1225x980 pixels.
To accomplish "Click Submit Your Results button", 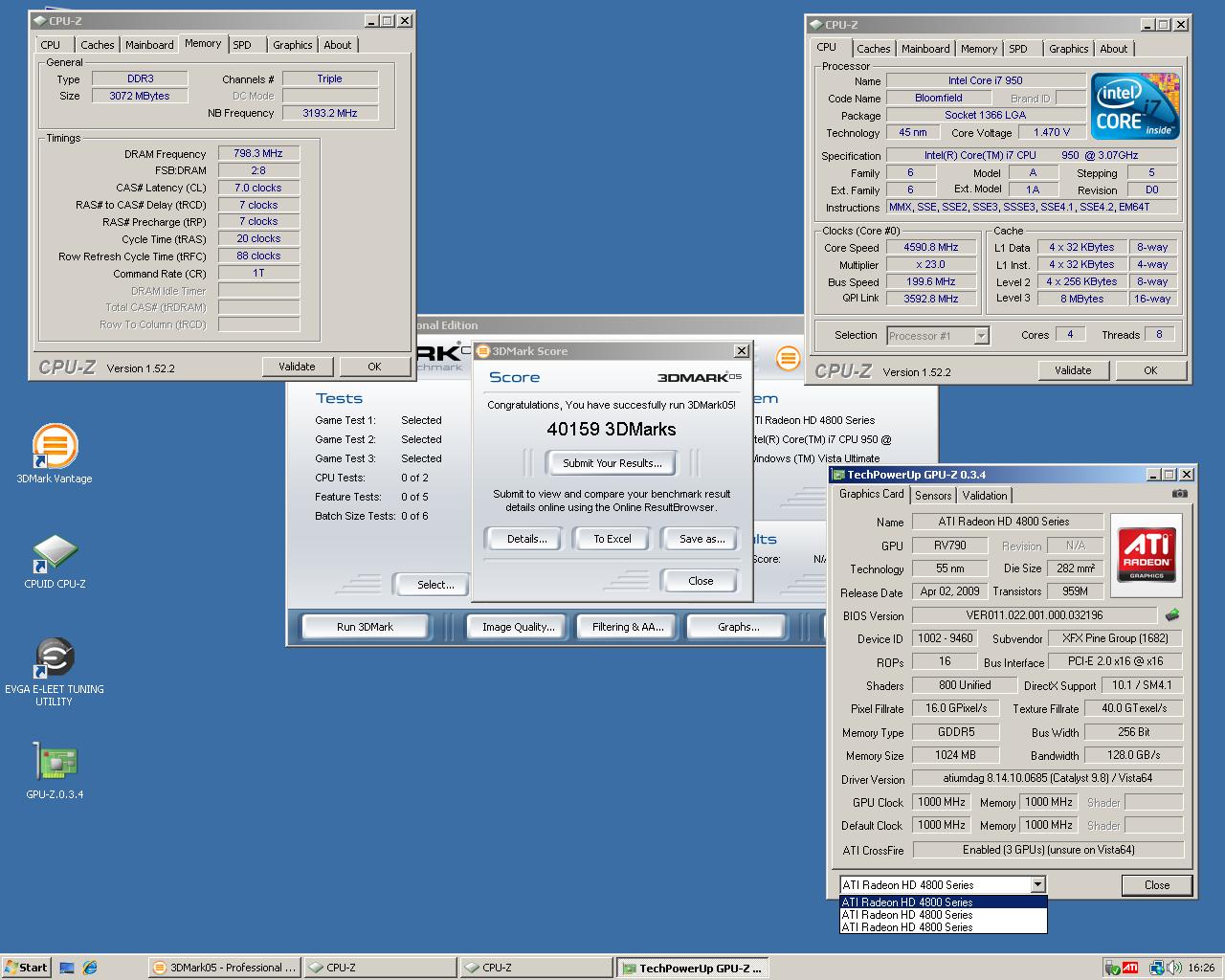I will [x=612, y=463].
